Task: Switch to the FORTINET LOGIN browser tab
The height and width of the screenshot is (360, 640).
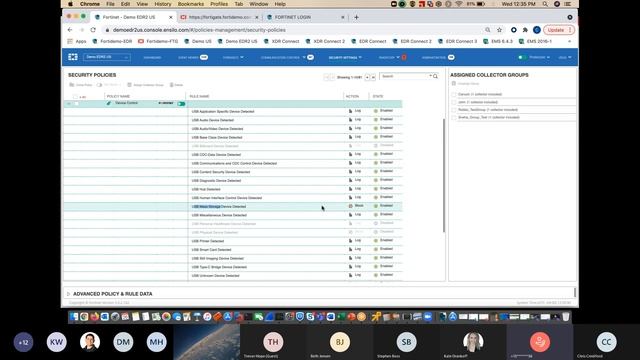Action: click(x=305, y=17)
